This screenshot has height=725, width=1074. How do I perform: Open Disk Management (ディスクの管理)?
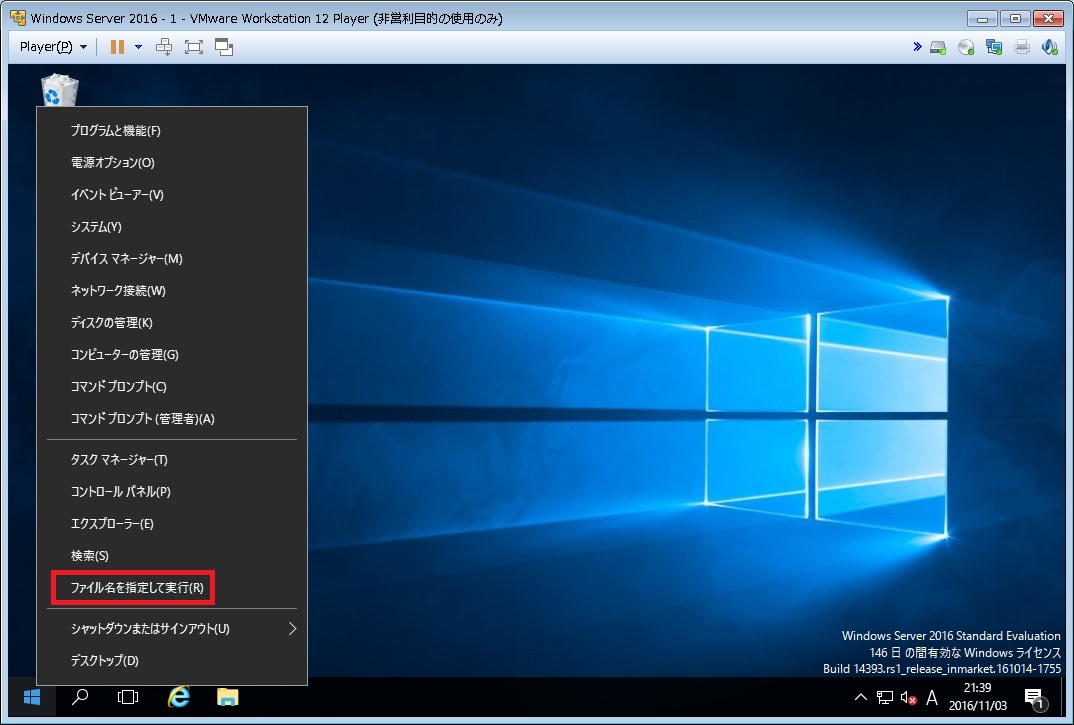coord(171,323)
